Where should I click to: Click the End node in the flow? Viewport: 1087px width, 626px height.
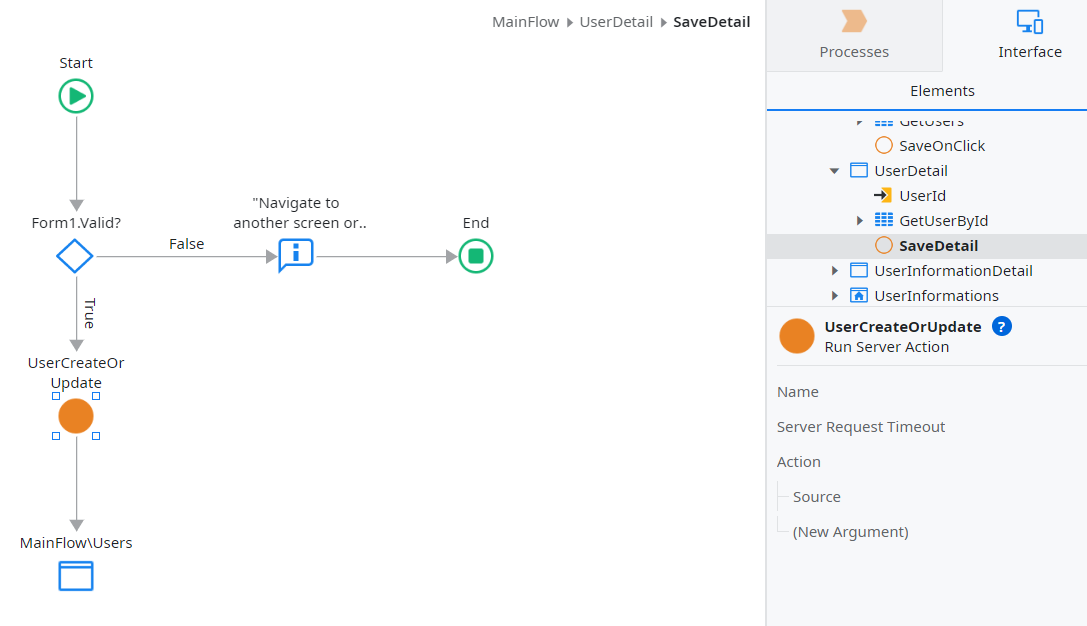tap(476, 256)
